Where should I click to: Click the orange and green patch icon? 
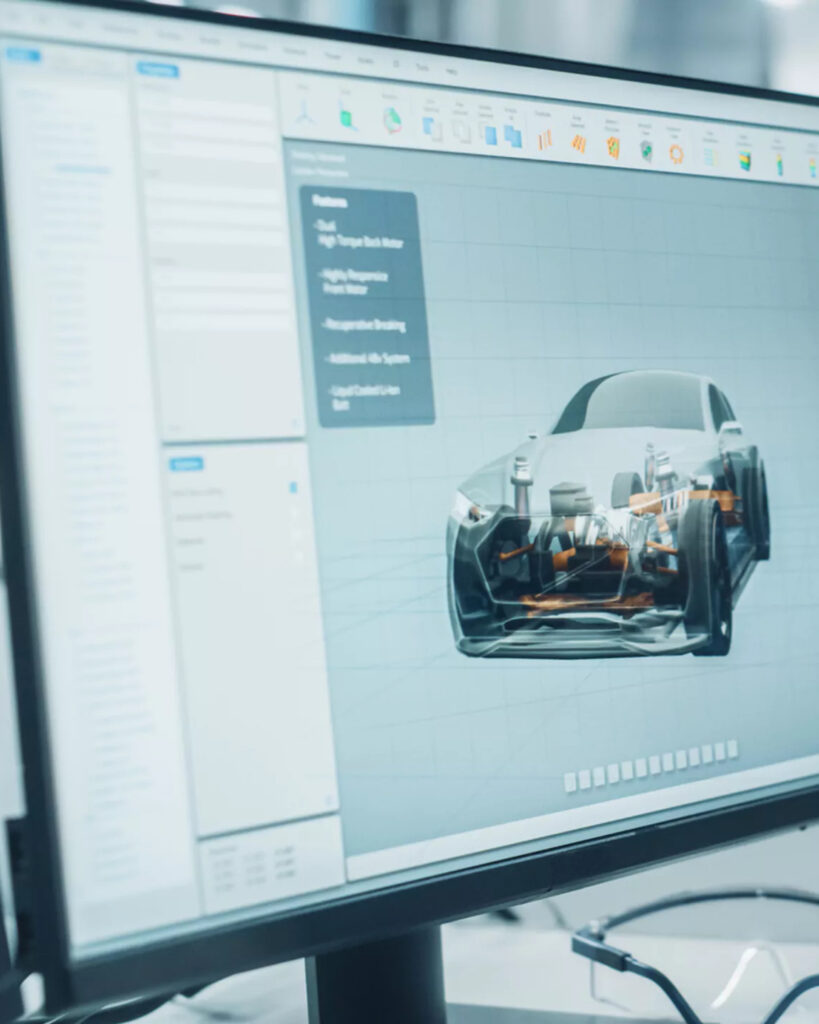point(613,147)
